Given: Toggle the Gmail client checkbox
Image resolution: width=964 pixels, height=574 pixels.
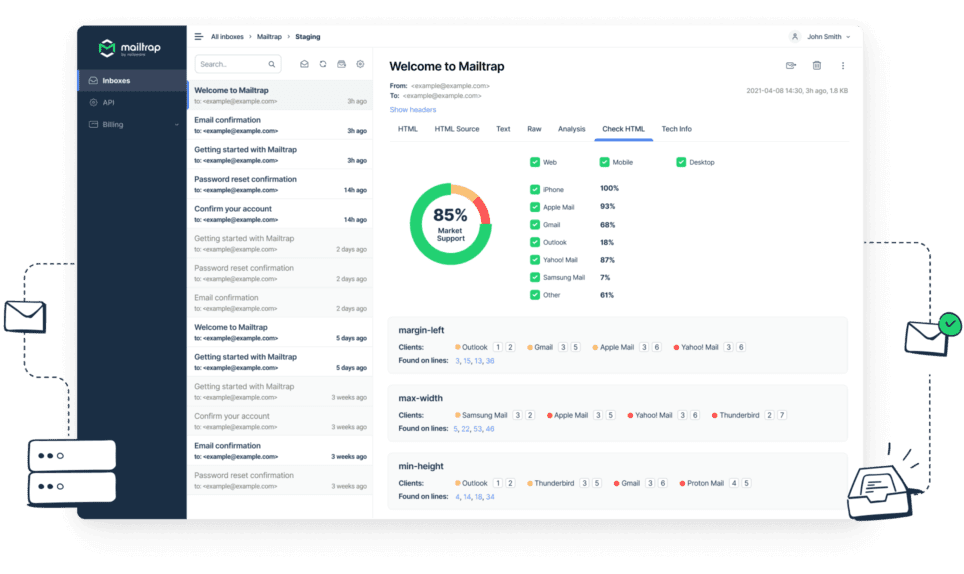Looking at the screenshot, I should pos(534,225).
